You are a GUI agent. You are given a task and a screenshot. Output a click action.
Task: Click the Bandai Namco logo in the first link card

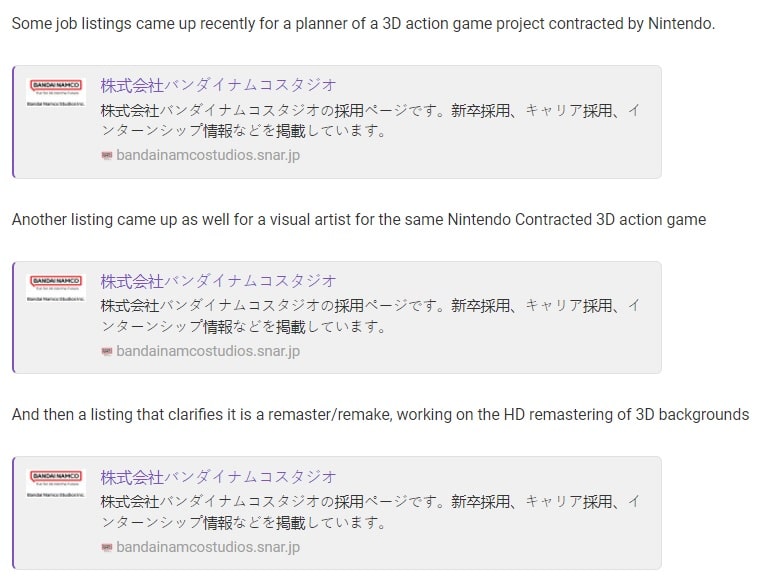click(x=56, y=92)
